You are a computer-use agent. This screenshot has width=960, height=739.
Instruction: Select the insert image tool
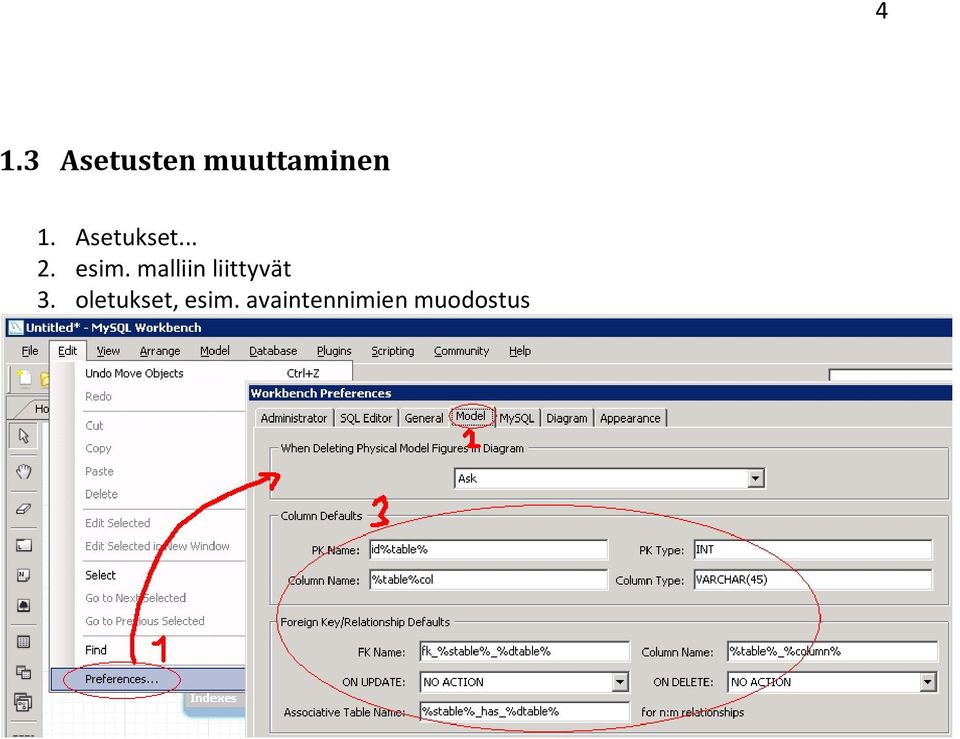[x=24, y=606]
